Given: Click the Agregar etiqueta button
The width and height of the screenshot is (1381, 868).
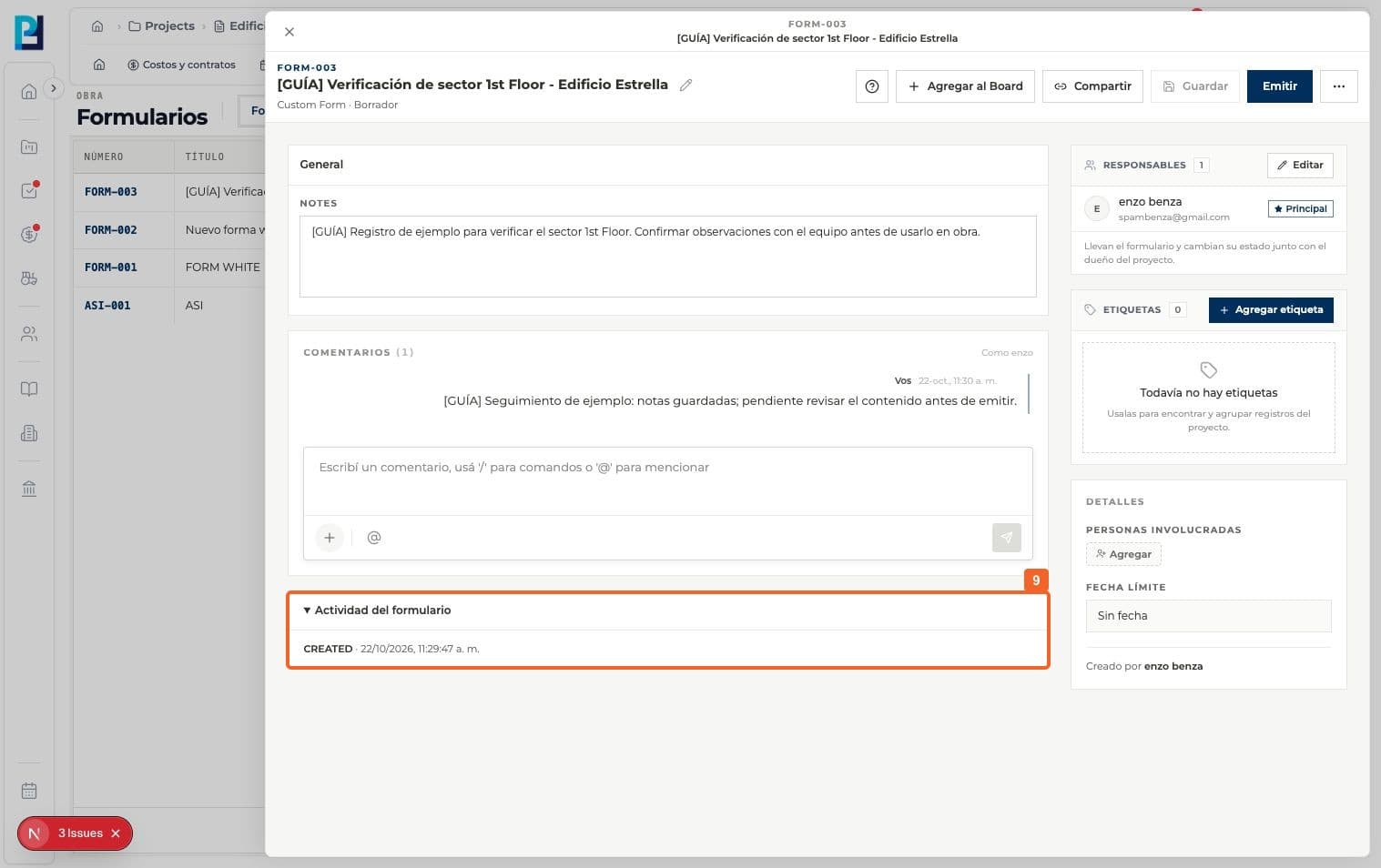Looking at the screenshot, I should click(x=1271, y=310).
